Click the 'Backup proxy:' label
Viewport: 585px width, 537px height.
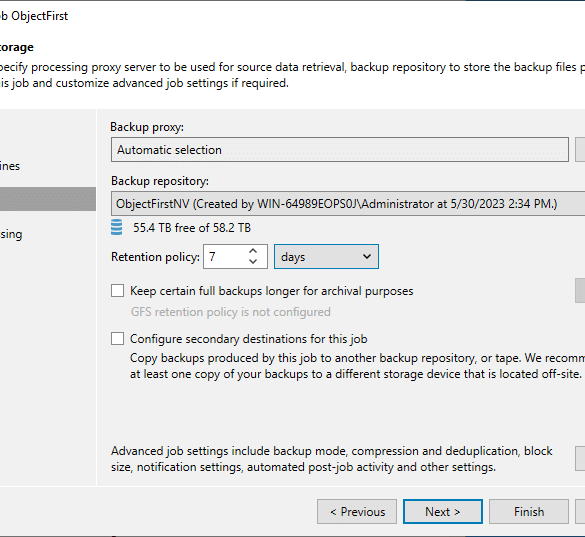[x=147, y=127]
